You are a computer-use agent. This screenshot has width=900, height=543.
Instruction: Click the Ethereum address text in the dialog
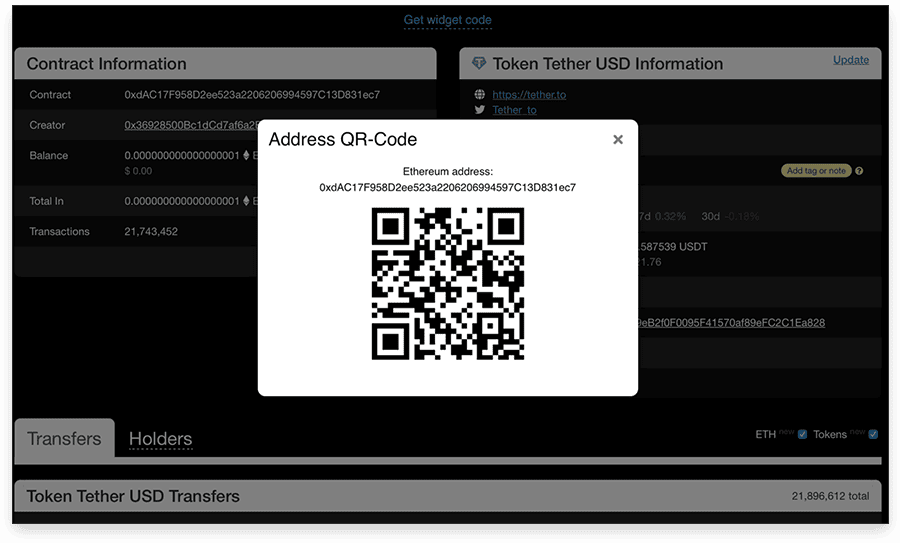448,187
